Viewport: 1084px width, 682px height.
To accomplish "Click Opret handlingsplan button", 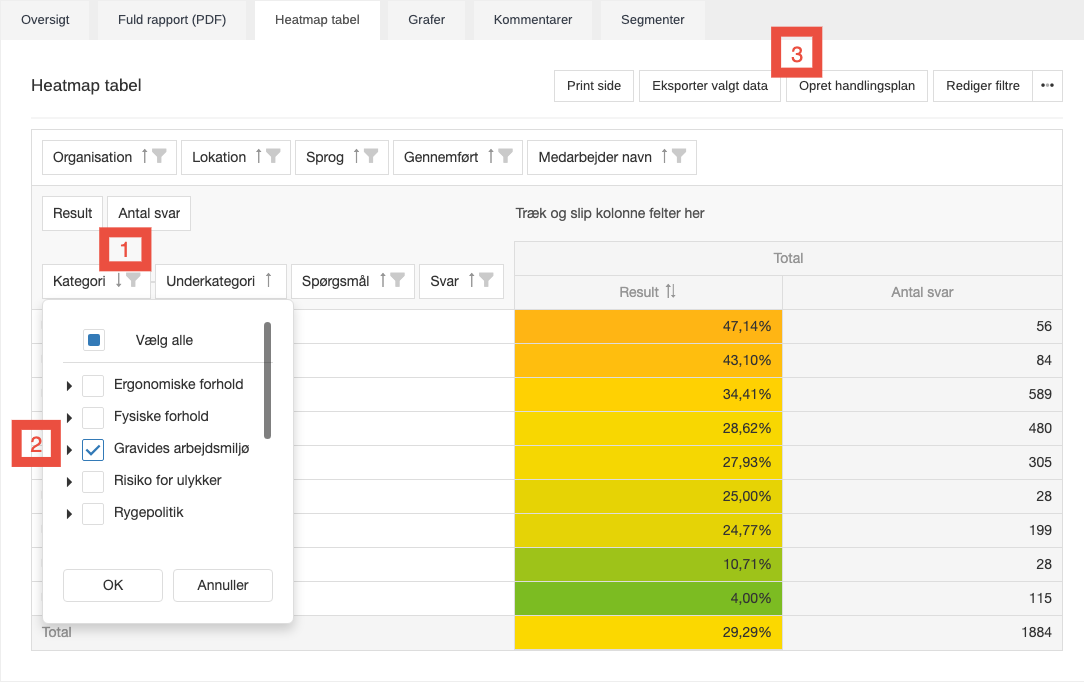I will click(857, 86).
